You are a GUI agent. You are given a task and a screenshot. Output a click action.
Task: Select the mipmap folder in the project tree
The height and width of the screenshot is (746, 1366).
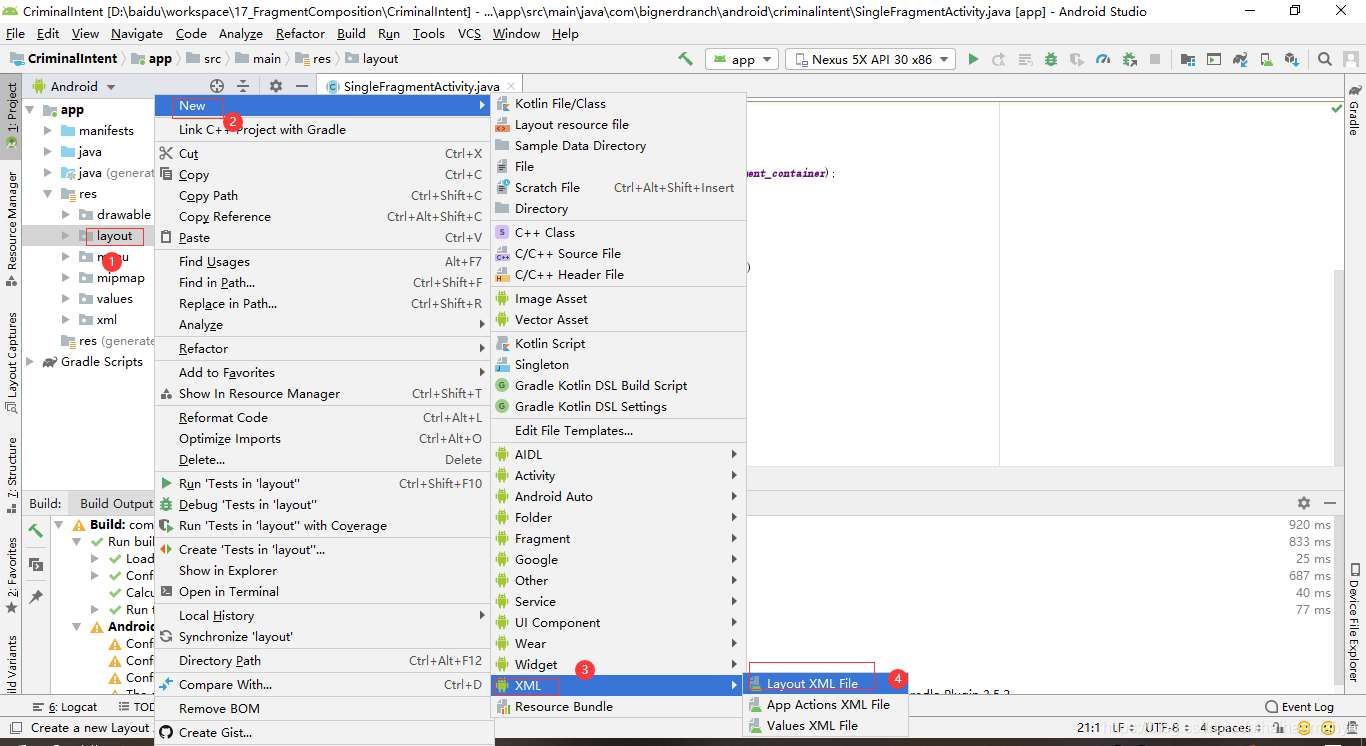click(120, 278)
